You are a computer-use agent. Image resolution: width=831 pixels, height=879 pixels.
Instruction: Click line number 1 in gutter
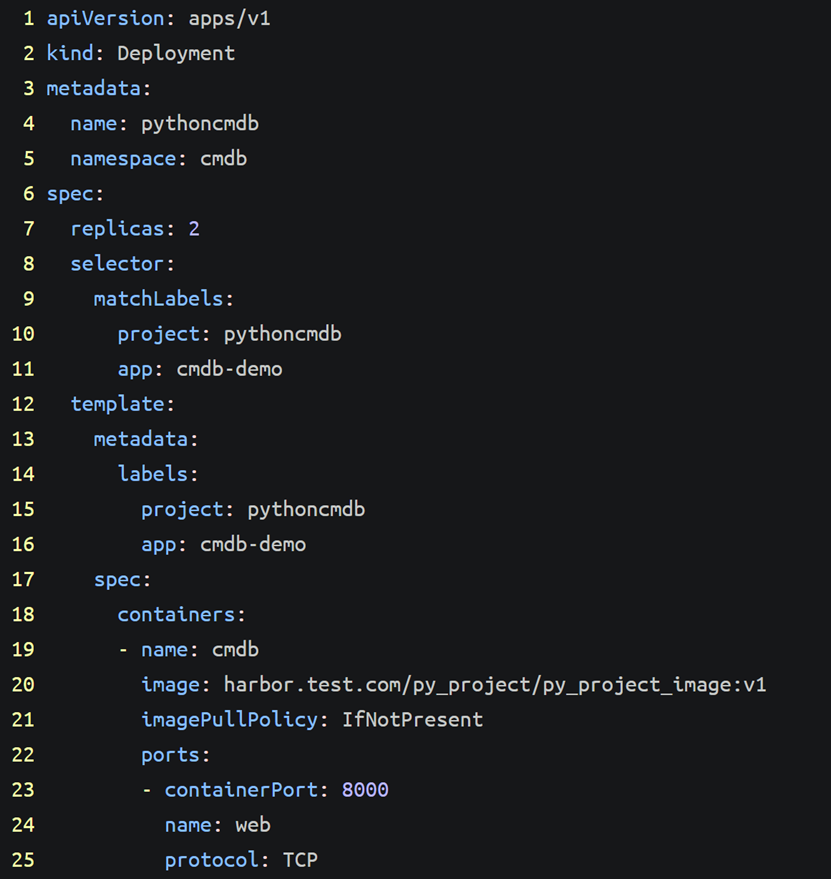[x=29, y=18]
